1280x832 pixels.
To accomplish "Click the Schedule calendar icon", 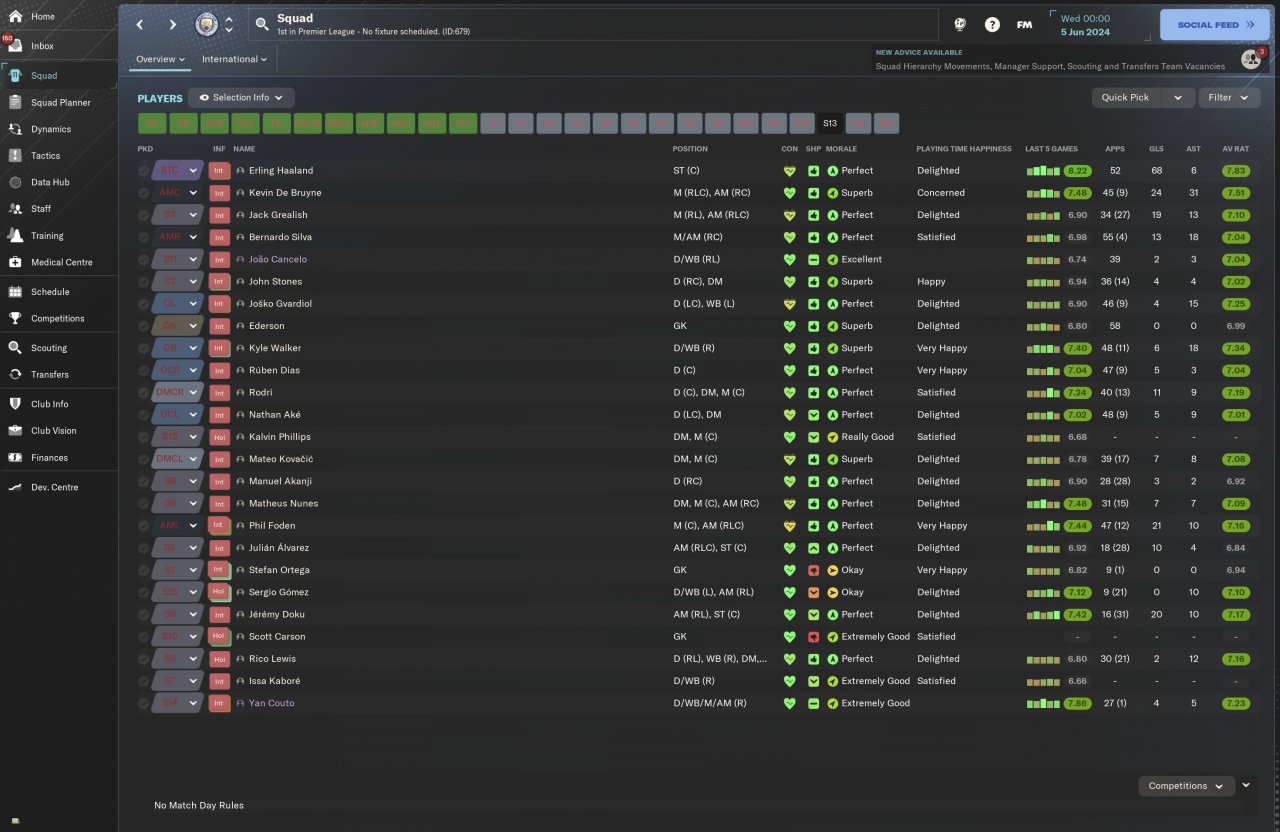I will coord(15,292).
